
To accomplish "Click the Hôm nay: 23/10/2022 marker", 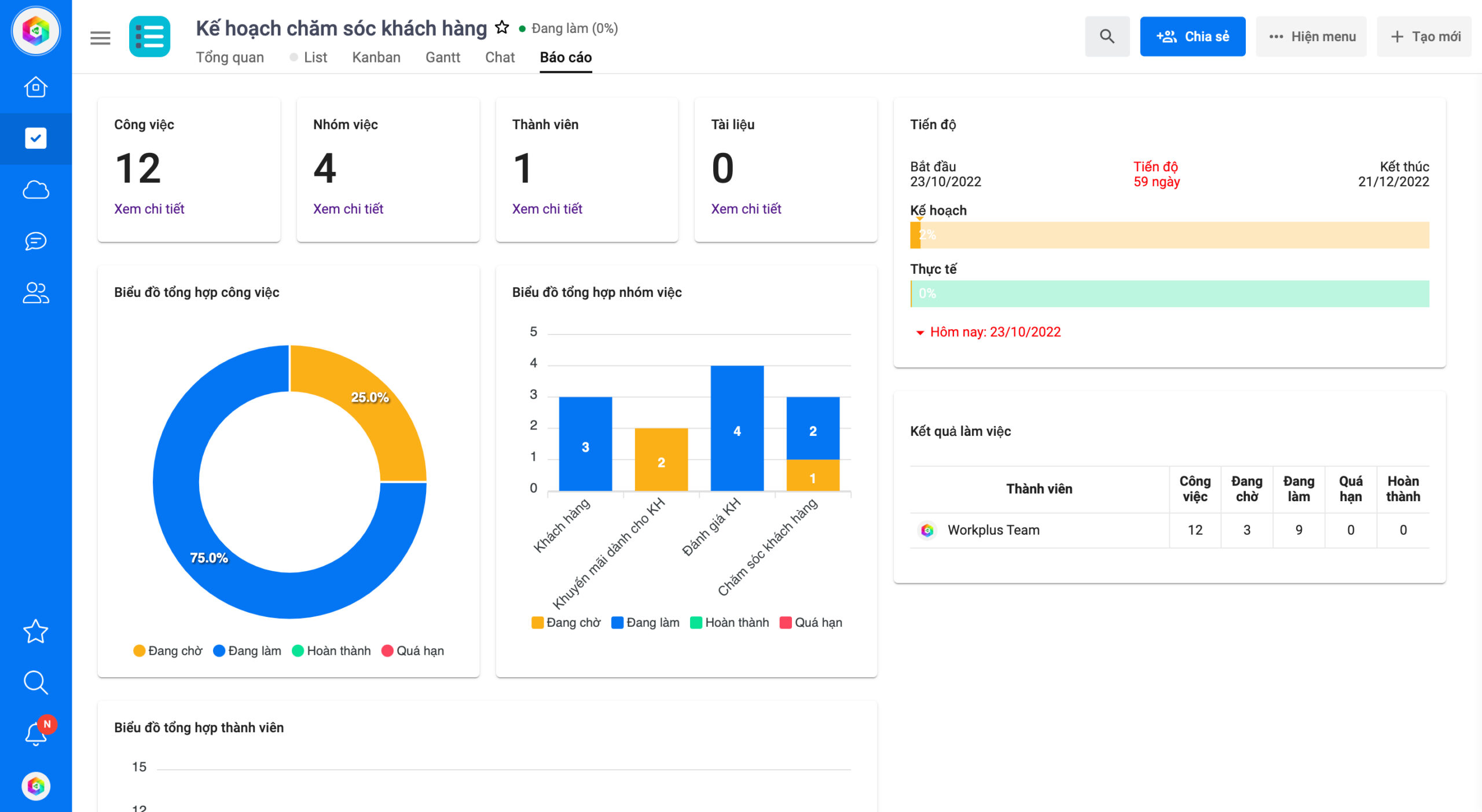I will (x=988, y=332).
